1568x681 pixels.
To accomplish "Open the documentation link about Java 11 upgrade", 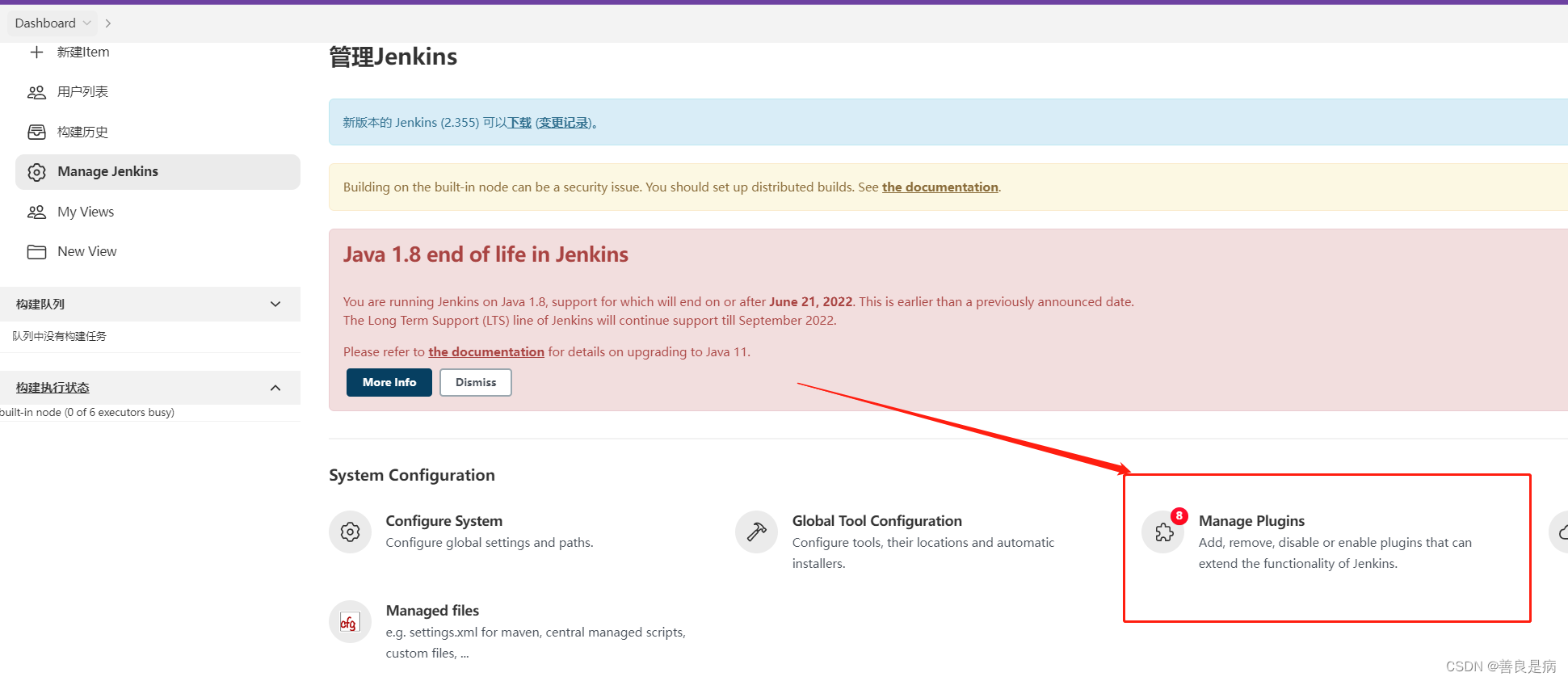I will coord(486,352).
